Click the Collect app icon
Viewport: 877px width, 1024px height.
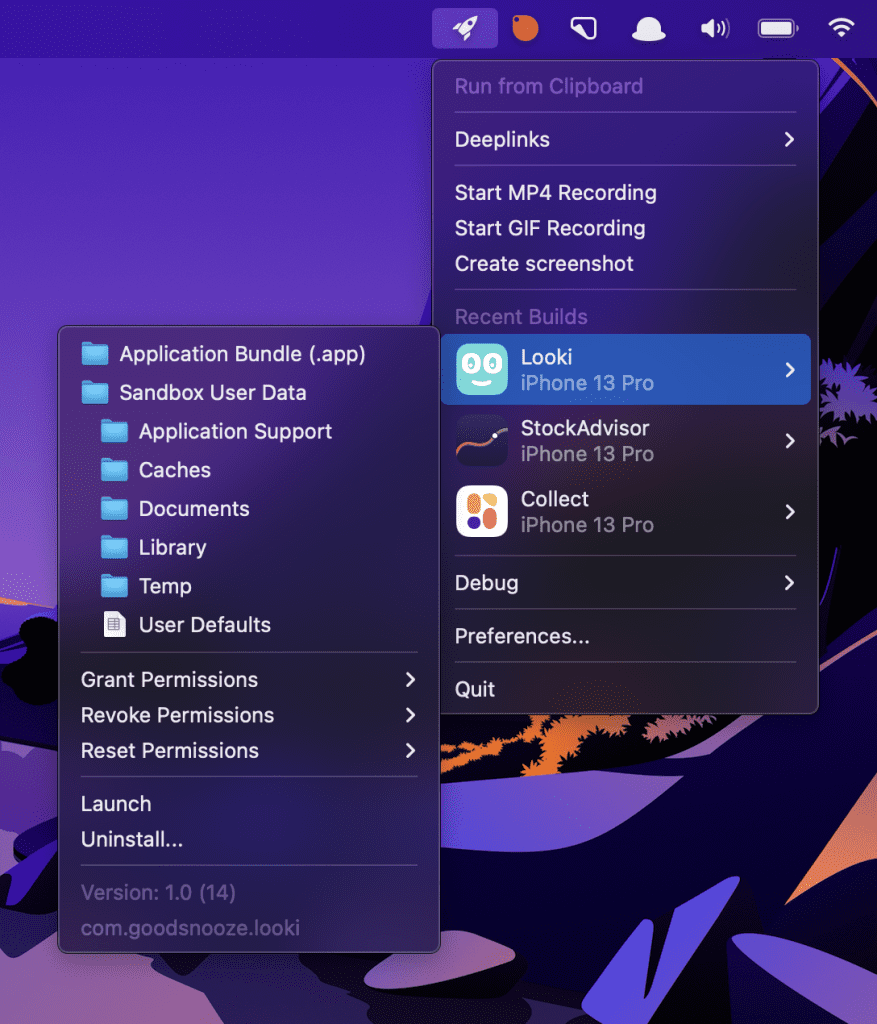click(482, 511)
